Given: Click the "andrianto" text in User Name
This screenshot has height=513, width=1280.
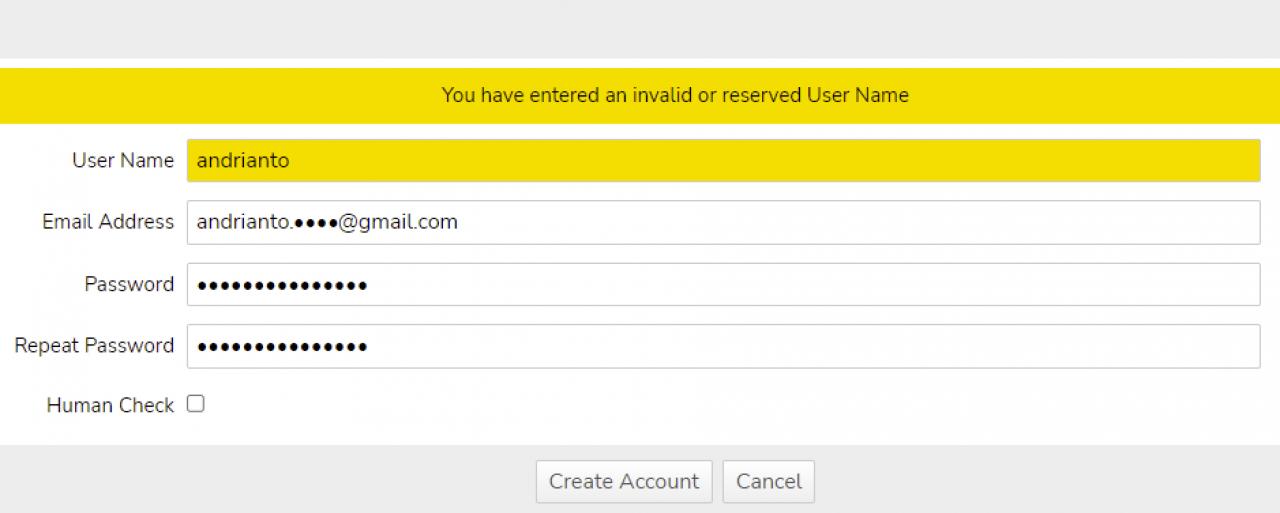Looking at the screenshot, I should [243, 161].
